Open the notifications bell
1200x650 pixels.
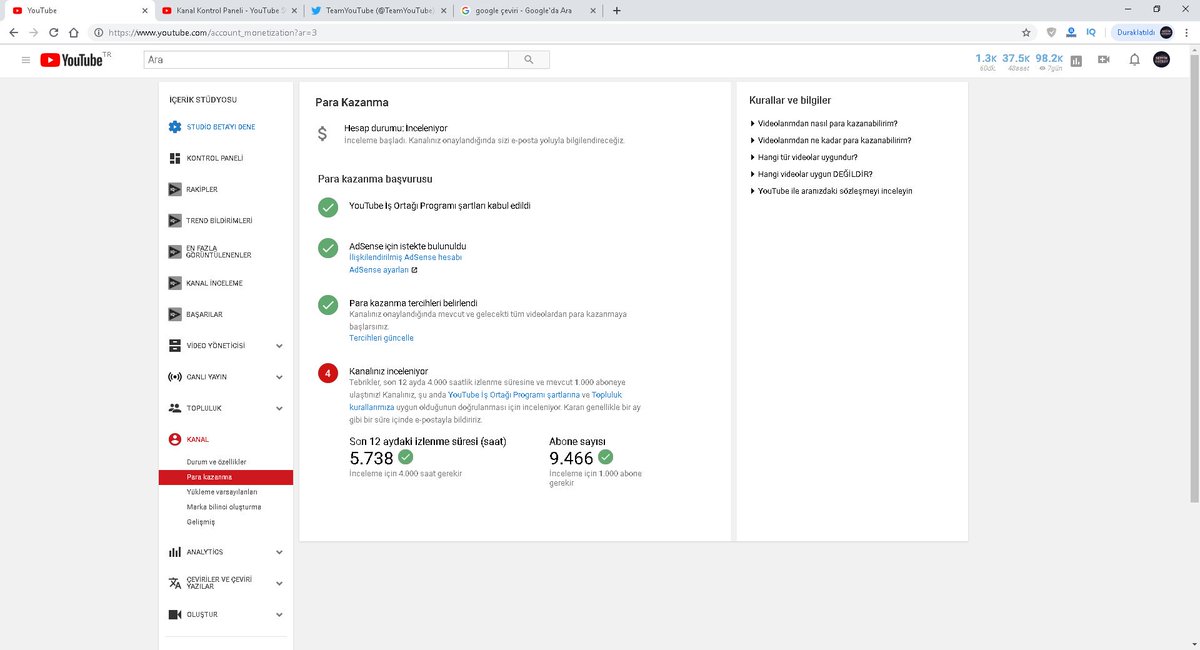[x=1134, y=60]
